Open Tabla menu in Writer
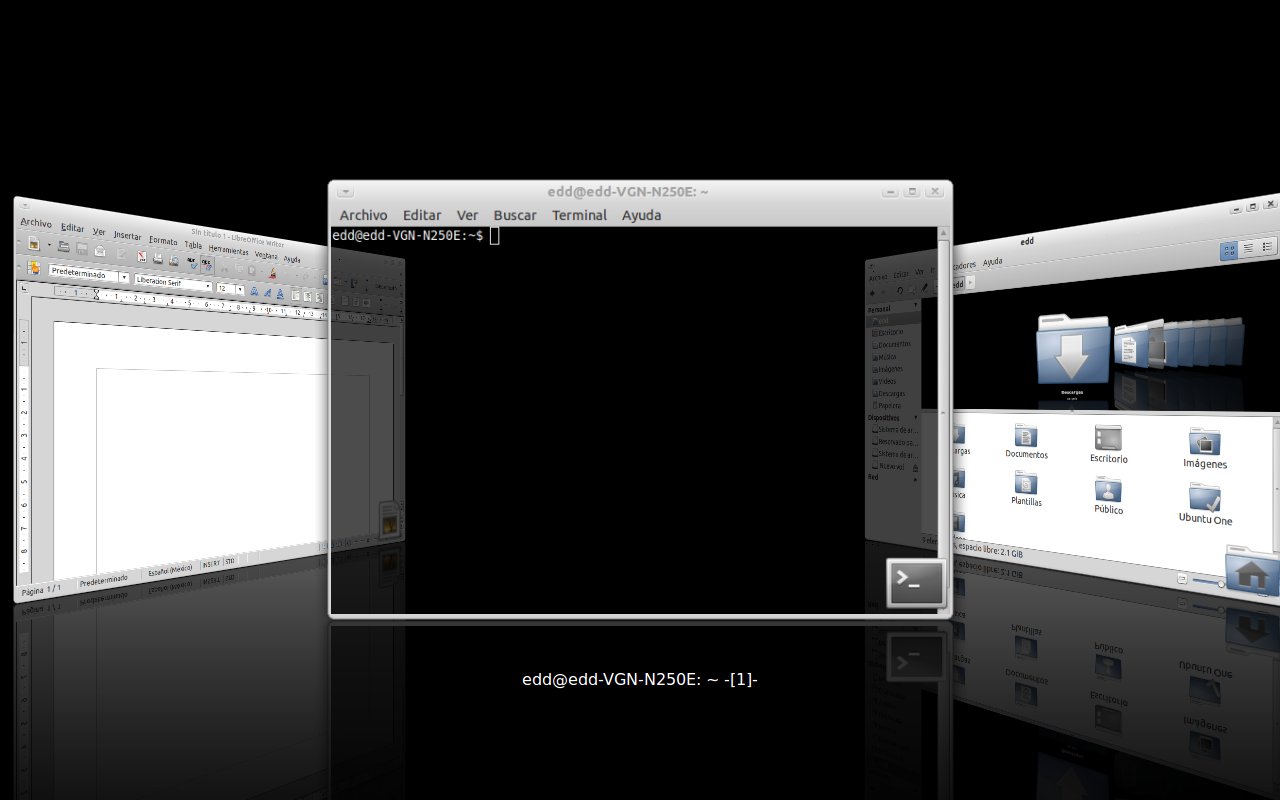 [x=193, y=245]
